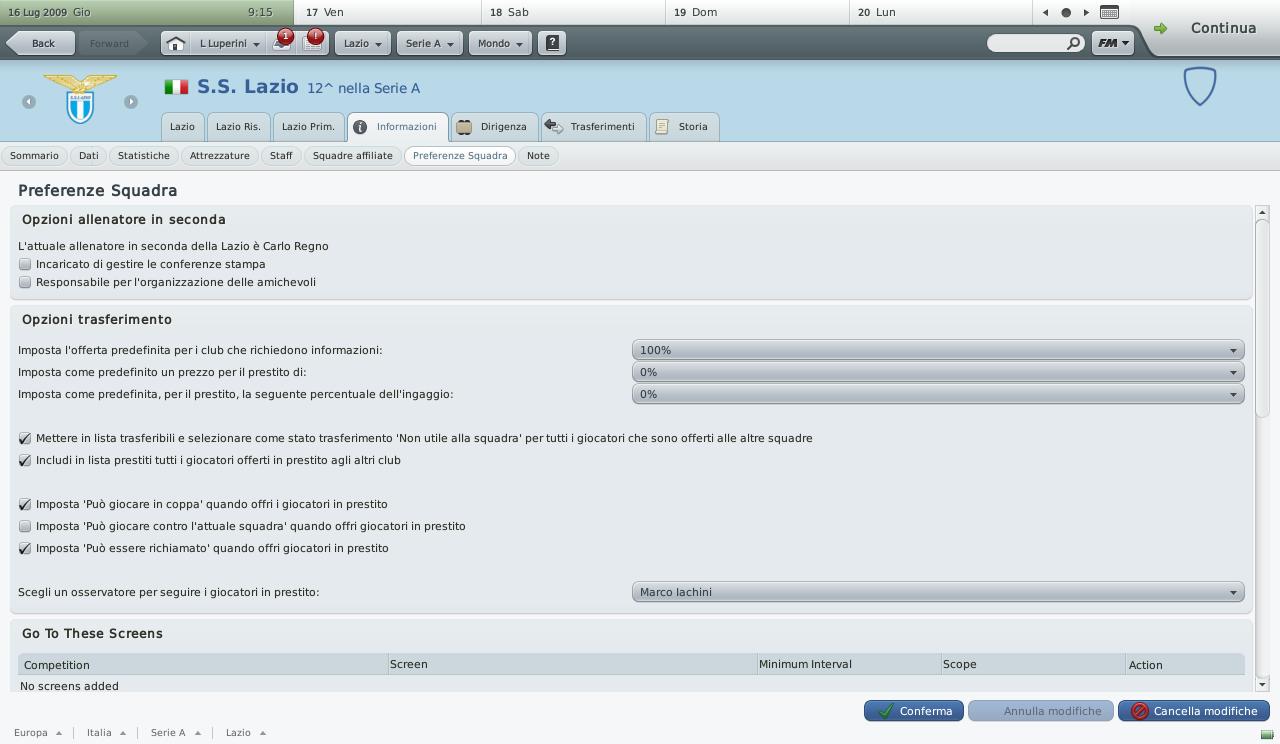Switch to the Lazio Prim. tab
Viewport: 1280px width, 744px height.
(308, 127)
